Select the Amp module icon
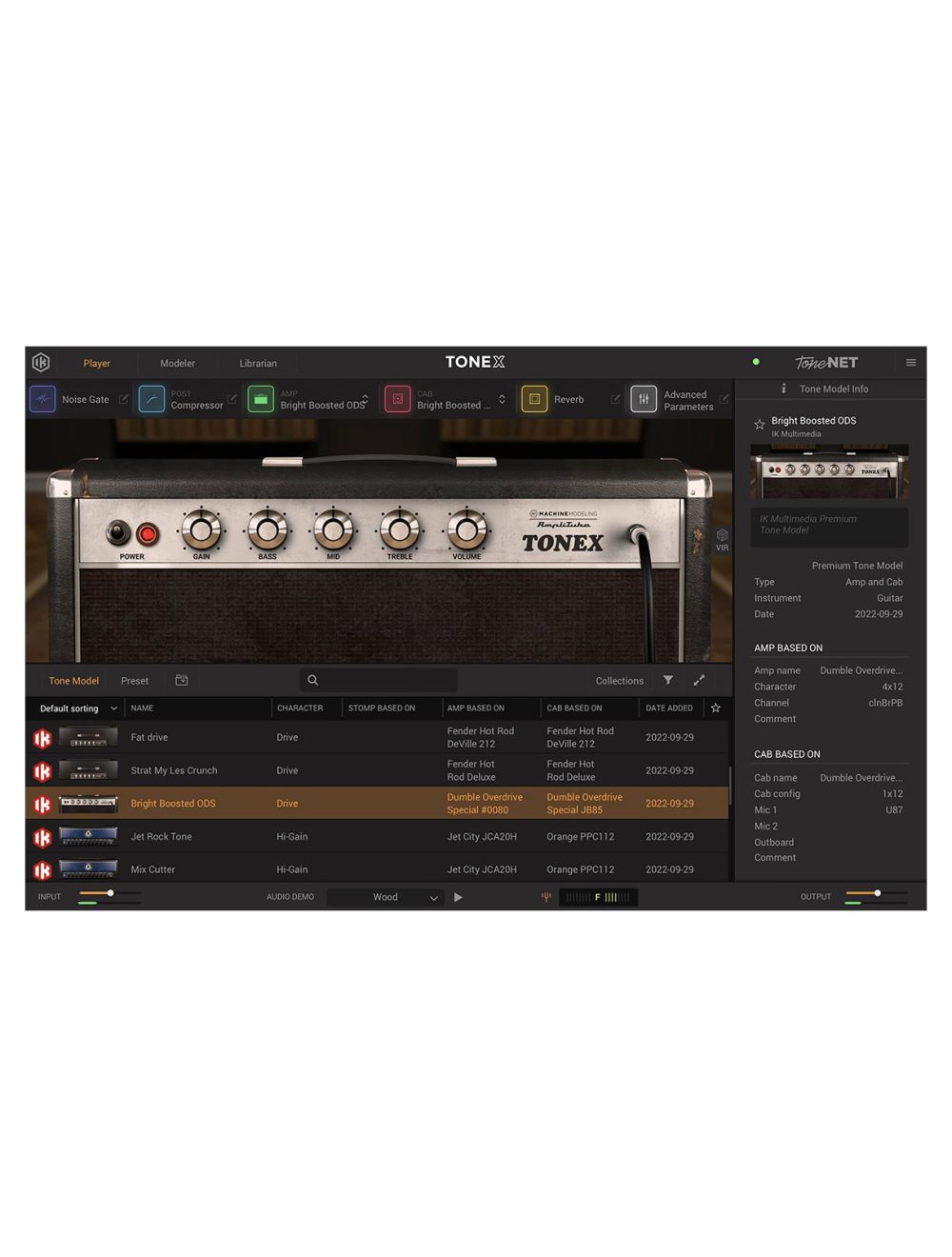This screenshot has height=1257, width=952. [x=262, y=399]
